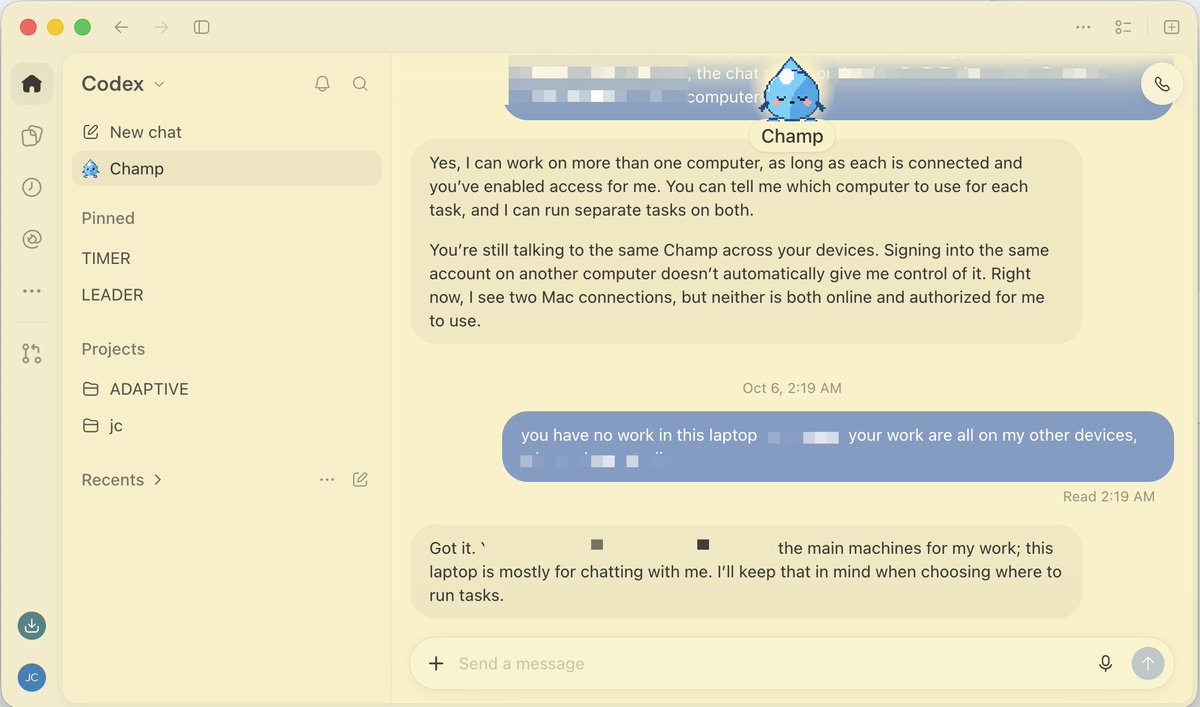Open the Home icon in left rail

click(32, 84)
